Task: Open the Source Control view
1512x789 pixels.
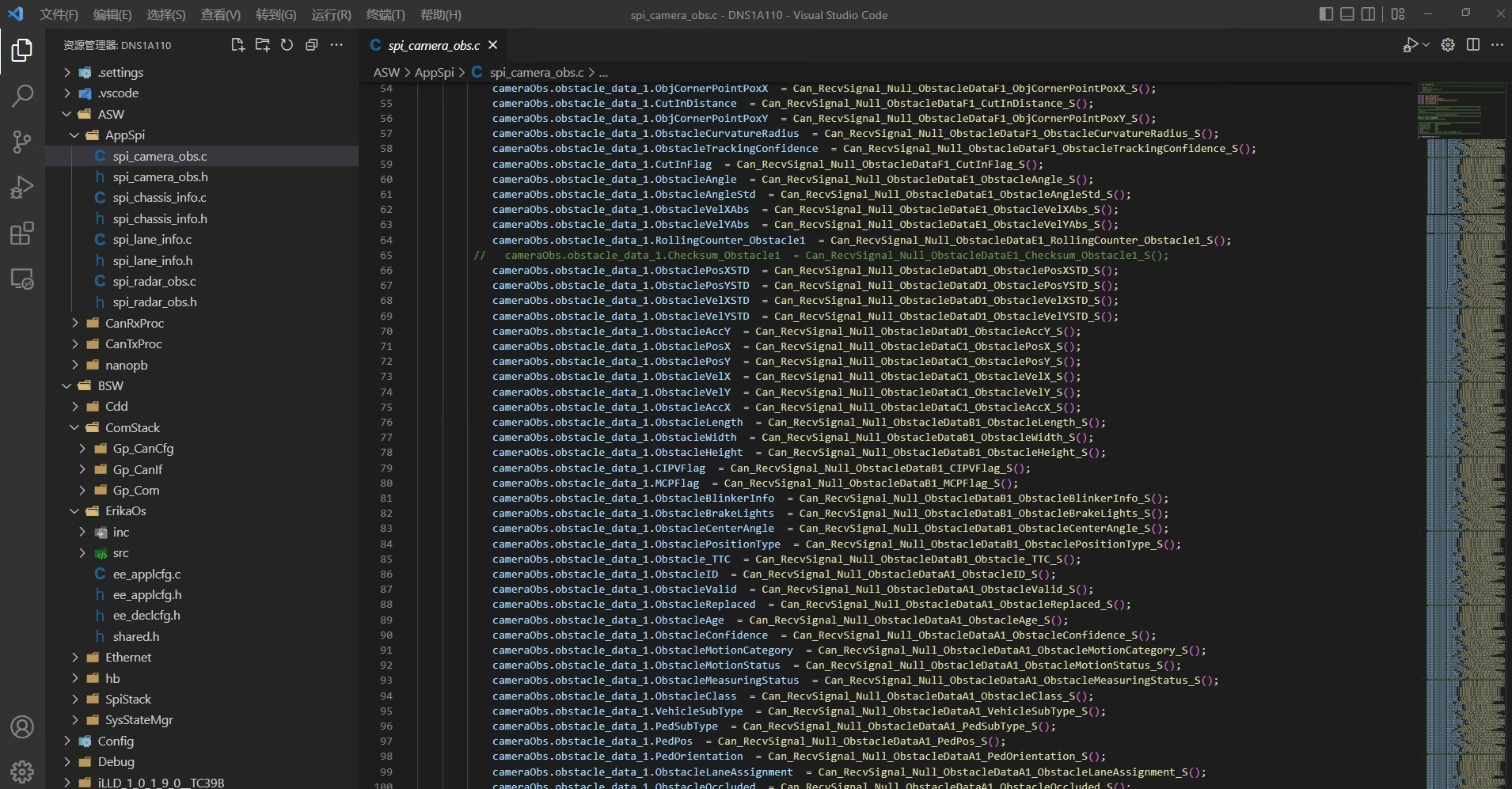Action: [22, 142]
